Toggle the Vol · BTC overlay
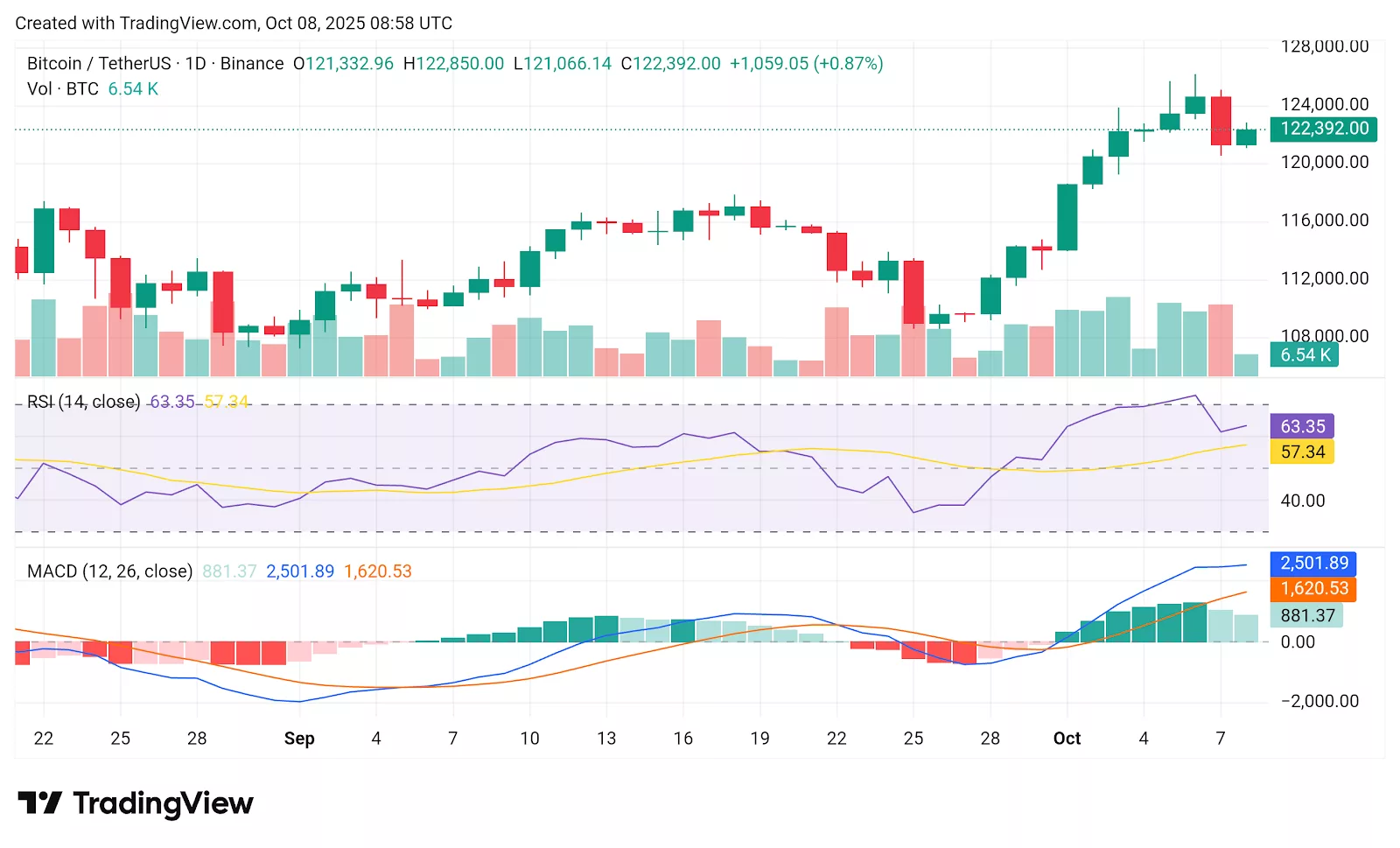The height and width of the screenshot is (848, 1400). [61, 88]
